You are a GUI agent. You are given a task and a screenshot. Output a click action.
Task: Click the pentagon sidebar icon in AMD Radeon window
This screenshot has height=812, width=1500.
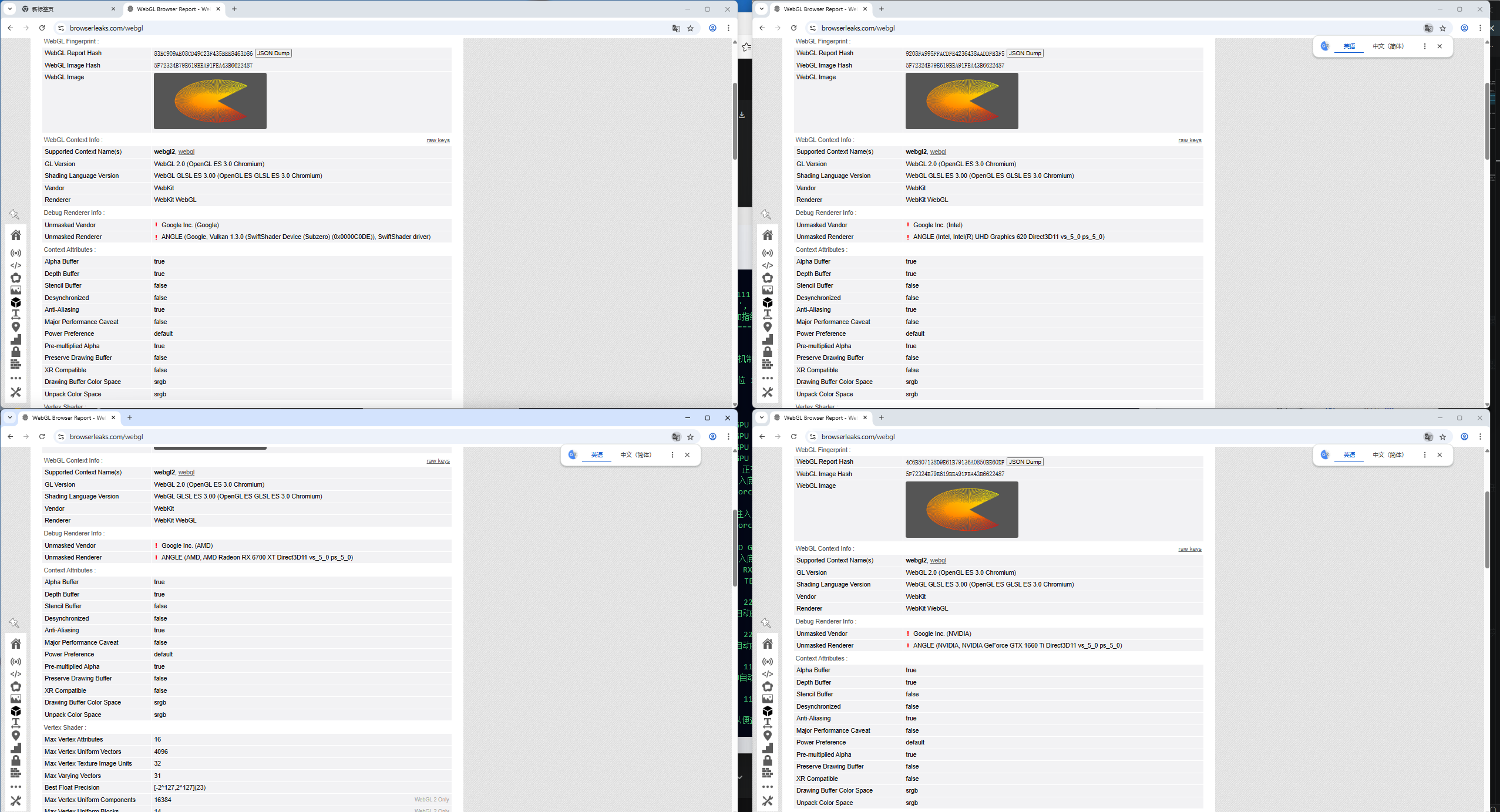click(x=16, y=686)
